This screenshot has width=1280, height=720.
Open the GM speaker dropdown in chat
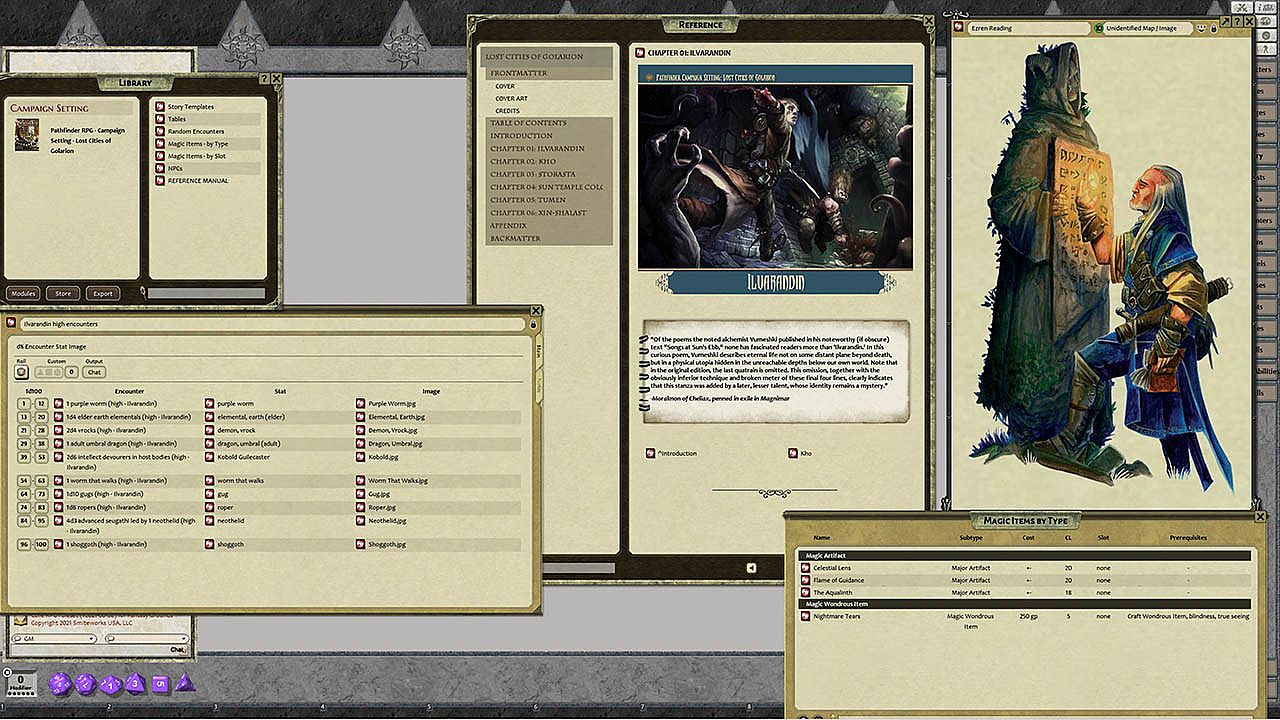[53, 638]
